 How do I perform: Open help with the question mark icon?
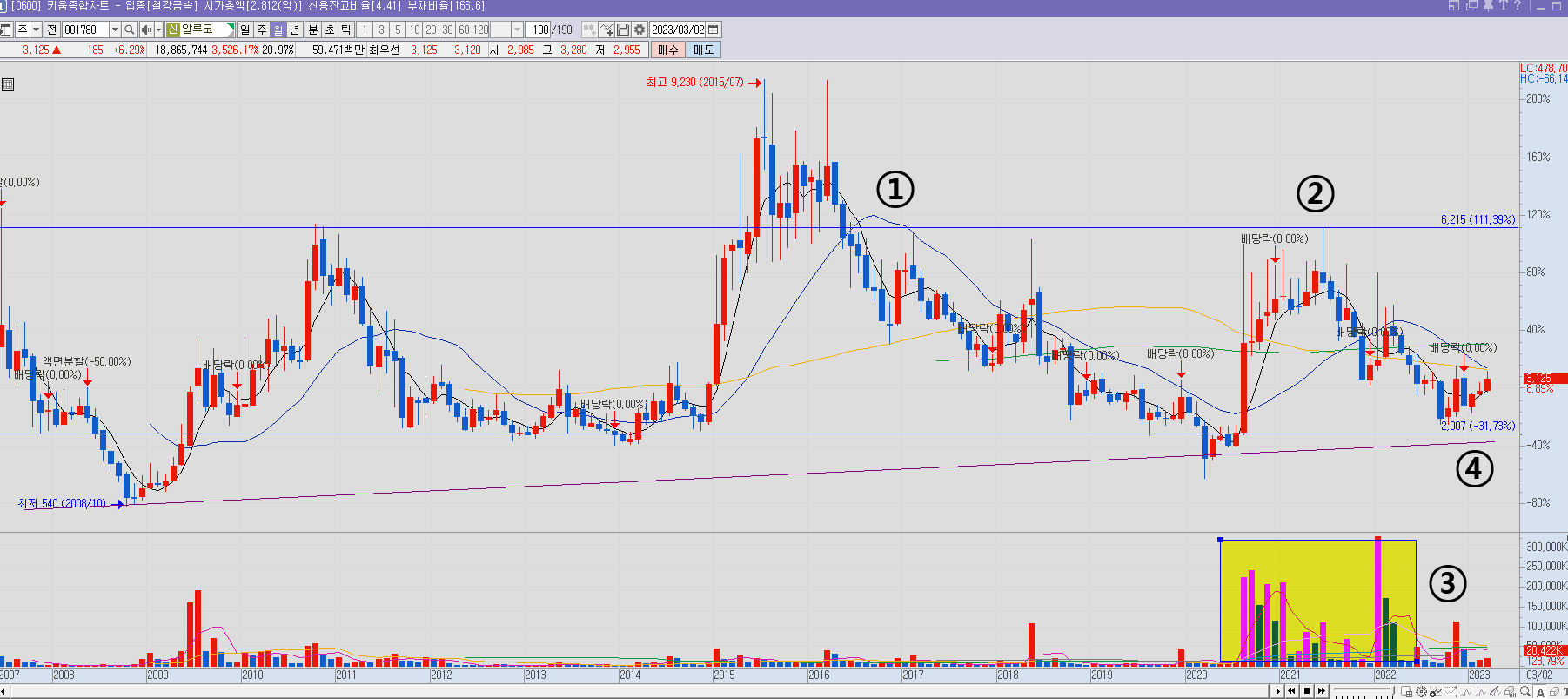(1518, 5)
